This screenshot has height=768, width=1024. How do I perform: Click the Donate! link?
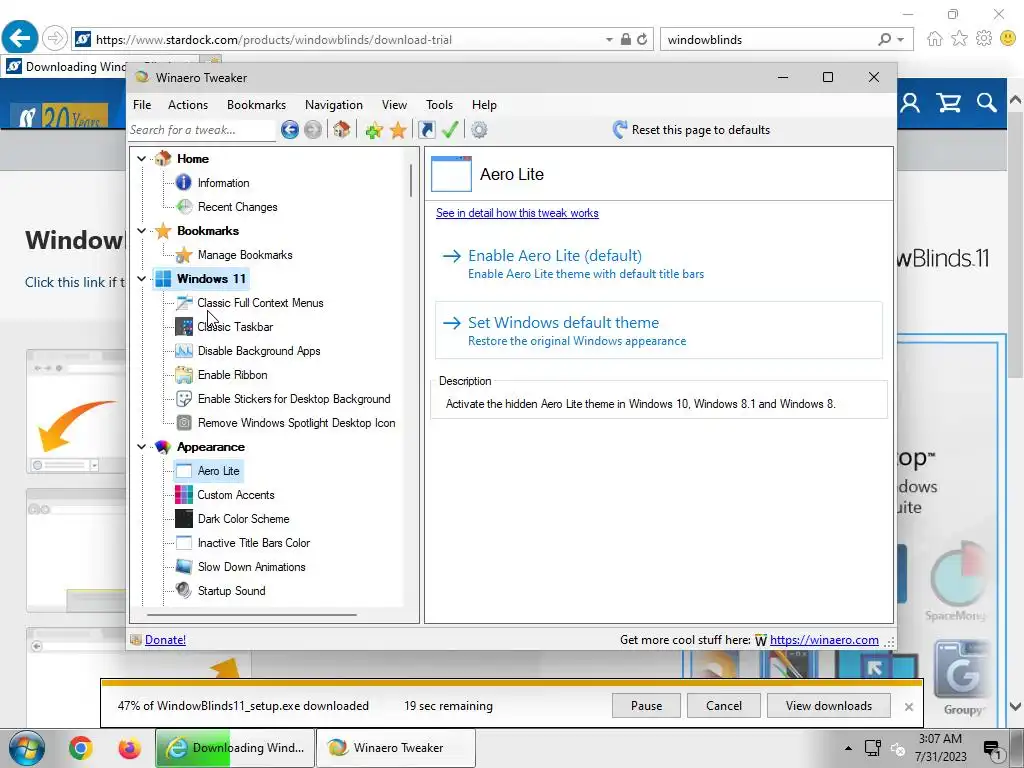point(165,640)
